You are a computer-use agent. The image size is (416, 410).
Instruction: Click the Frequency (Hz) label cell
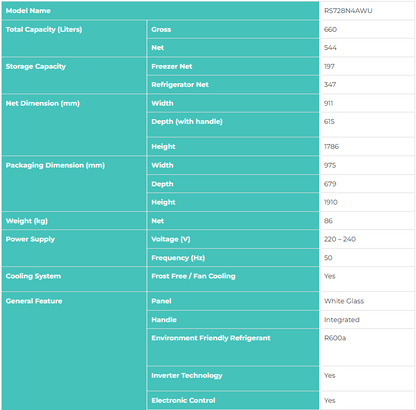233,258
